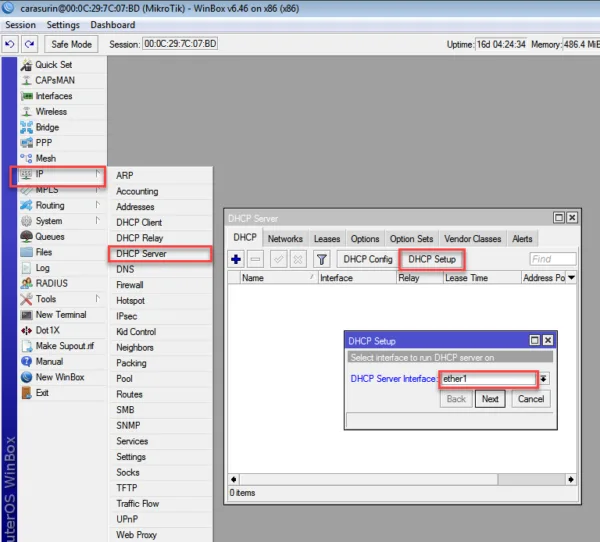Image resolution: width=600 pixels, height=542 pixels.
Task: Toggle the Safe Mode button
Action: click(71, 44)
